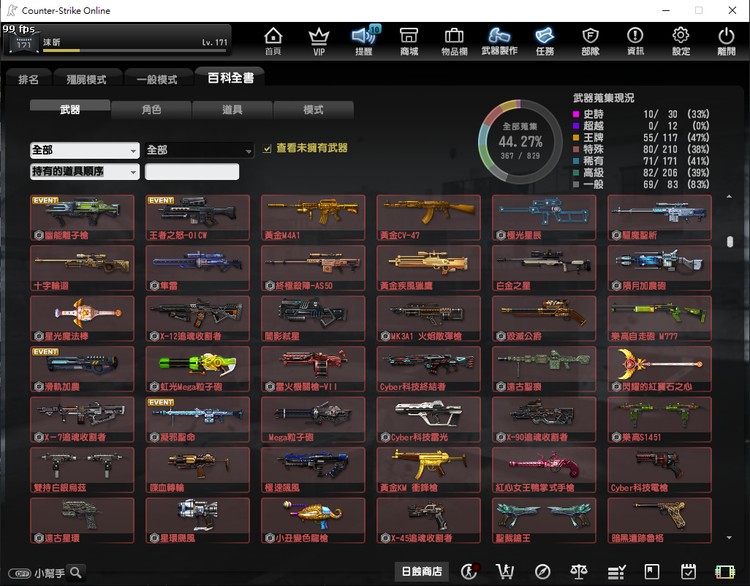The width and height of the screenshot is (750, 586).
Task: Toggle the 小幫手 helper switch
Action: [x=20, y=573]
